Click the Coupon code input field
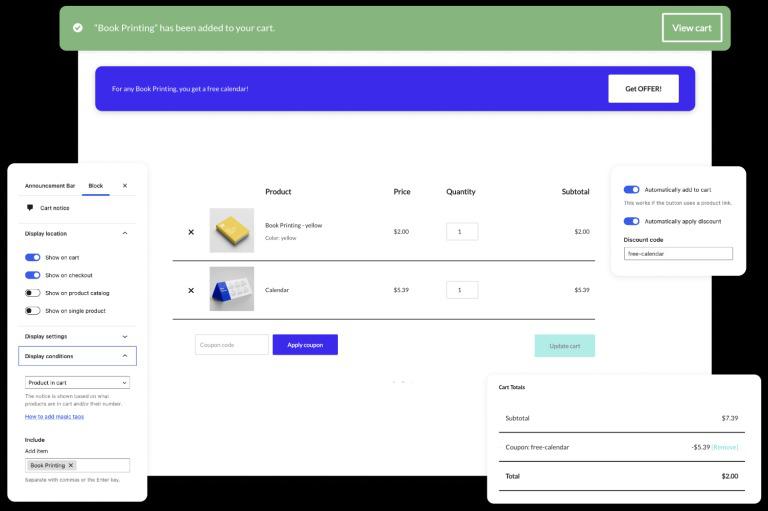 coord(231,345)
